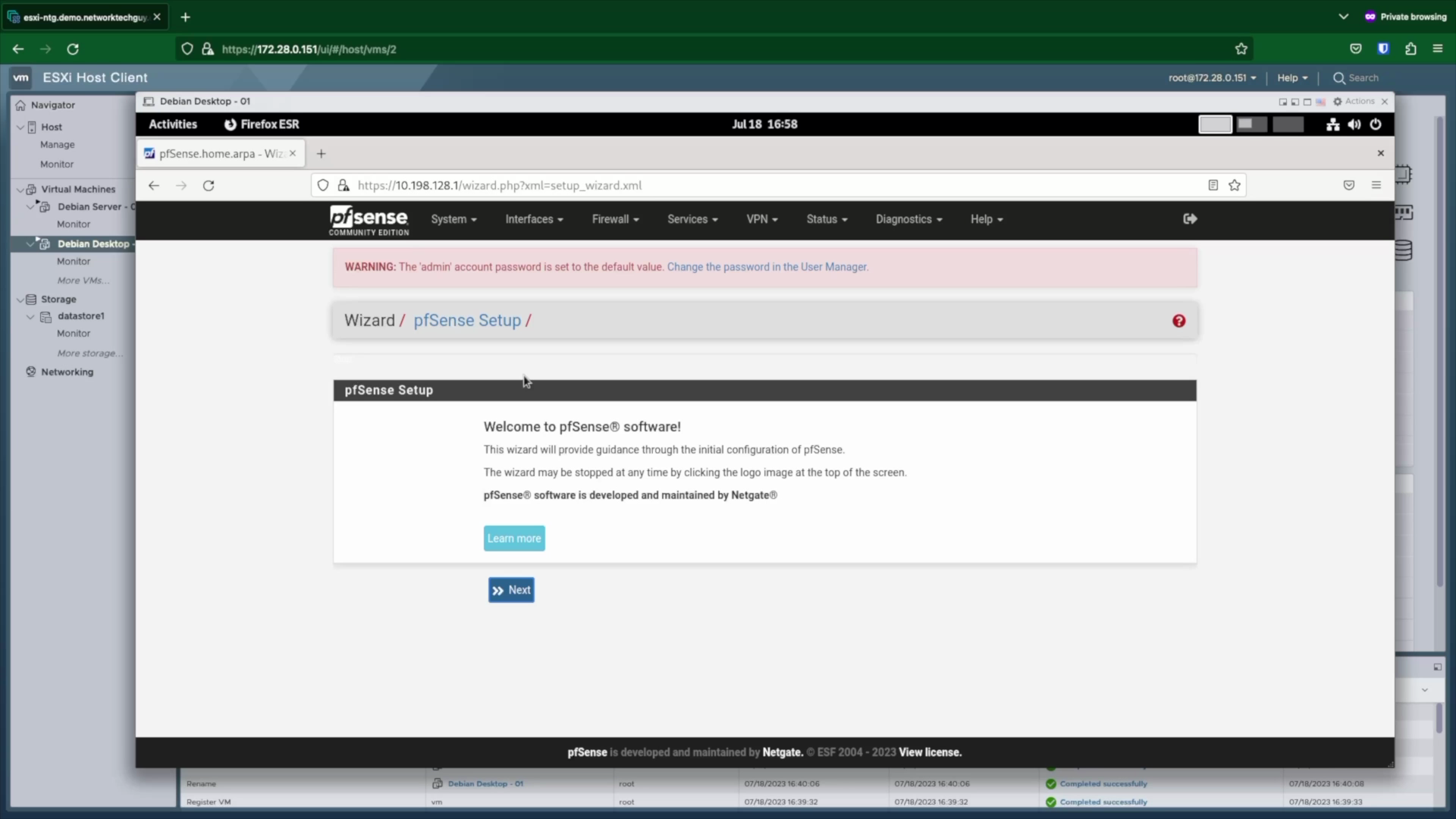Image resolution: width=1456 pixels, height=819 pixels.
Task: Reload the ESXi host page
Action: click(73, 49)
